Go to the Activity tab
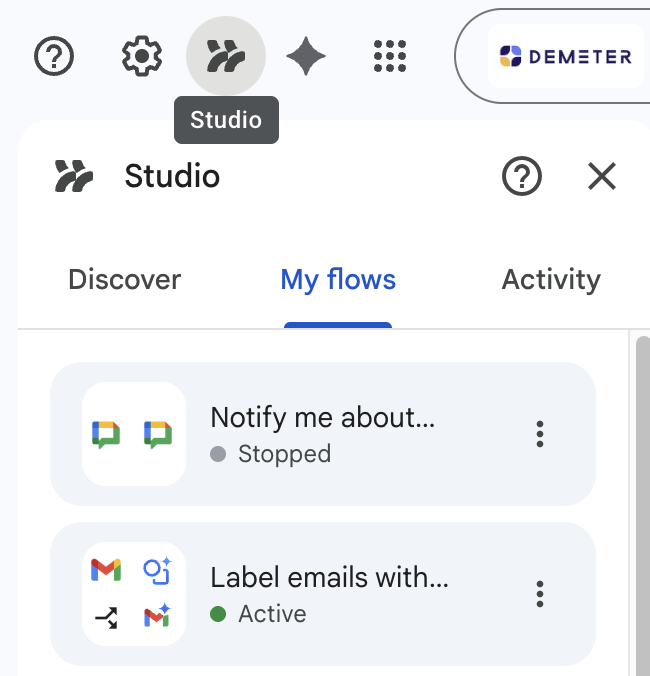Viewport: 650px width, 676px height. (x=551, y=280)
